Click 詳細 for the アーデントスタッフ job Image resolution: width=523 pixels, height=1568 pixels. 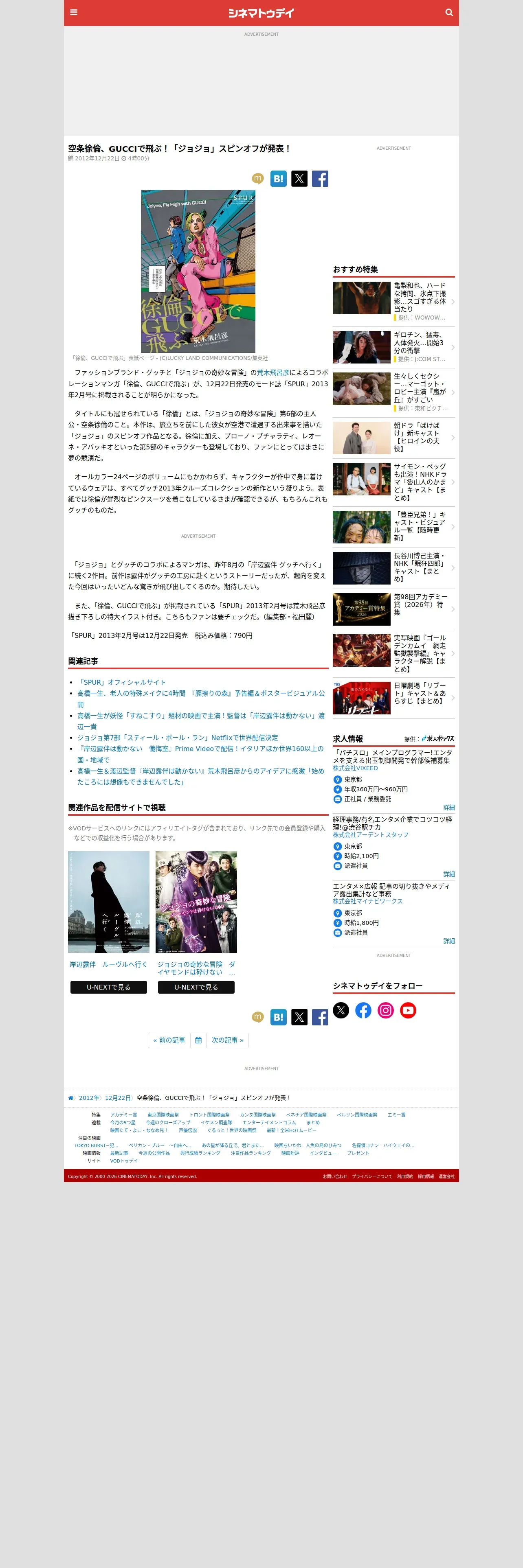click(449, 874)
